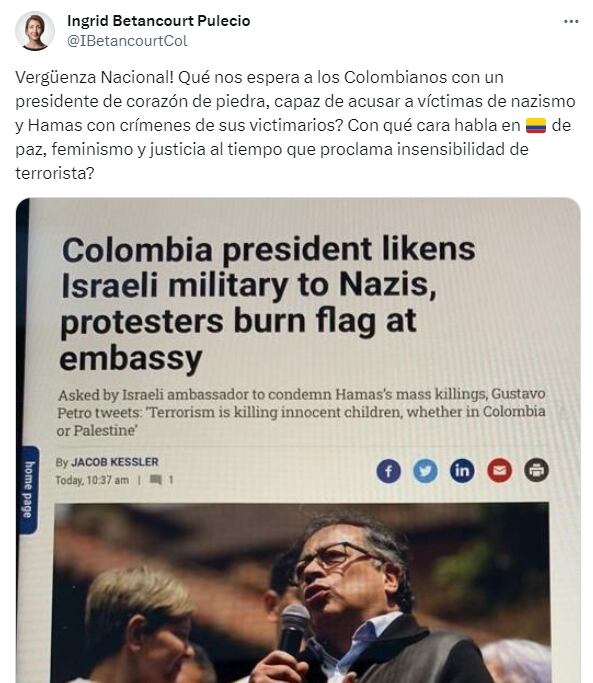
Task: Click the article subheading about Israeli ambassador
Action: (301, 412)
